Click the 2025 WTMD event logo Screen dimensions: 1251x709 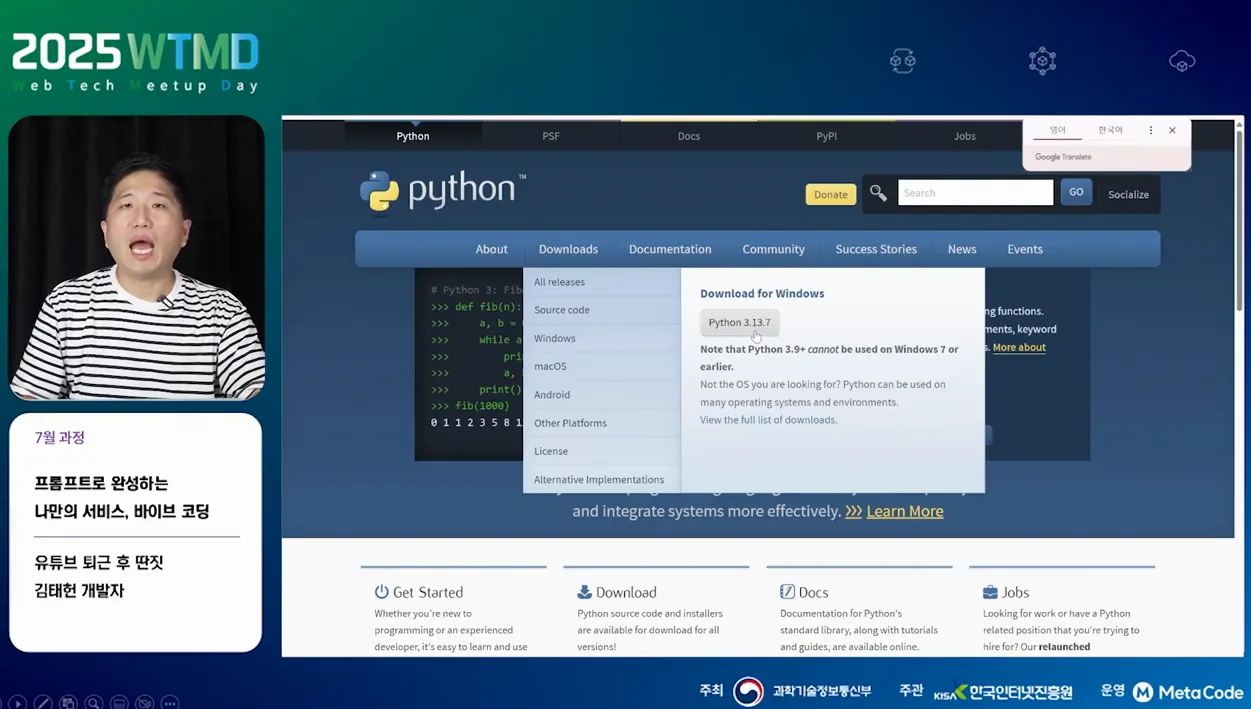point(135,62)
